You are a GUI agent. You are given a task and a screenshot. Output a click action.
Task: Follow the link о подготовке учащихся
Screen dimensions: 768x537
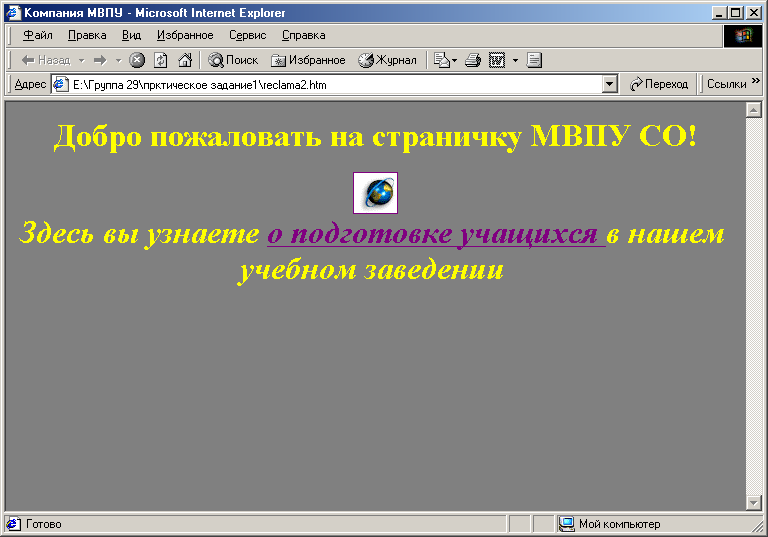tap(436, 233)
